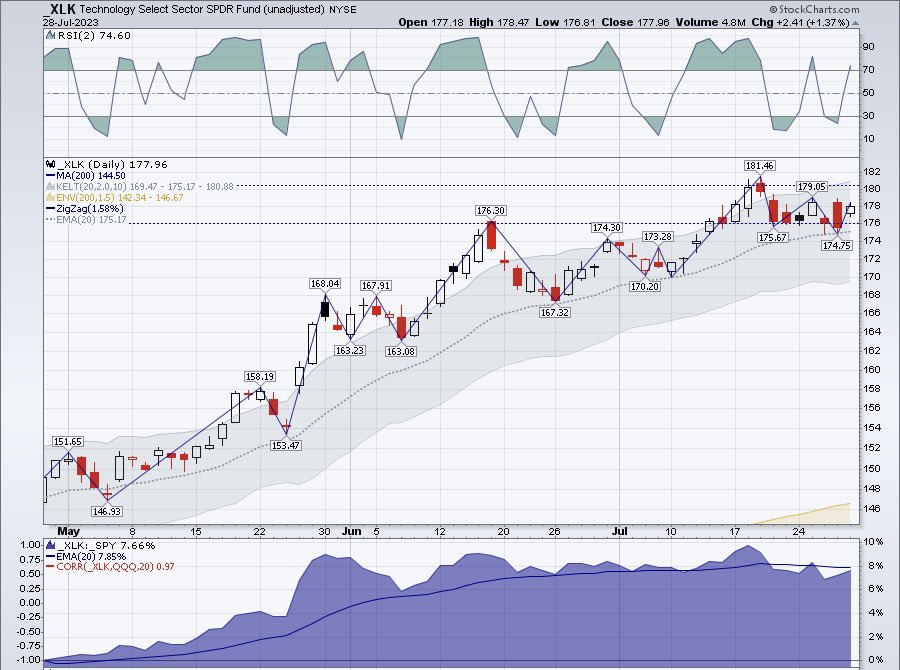Click the May label on date axis
Image resolution: width=900 pixels, height=670 pixels.
click(69, 532)
